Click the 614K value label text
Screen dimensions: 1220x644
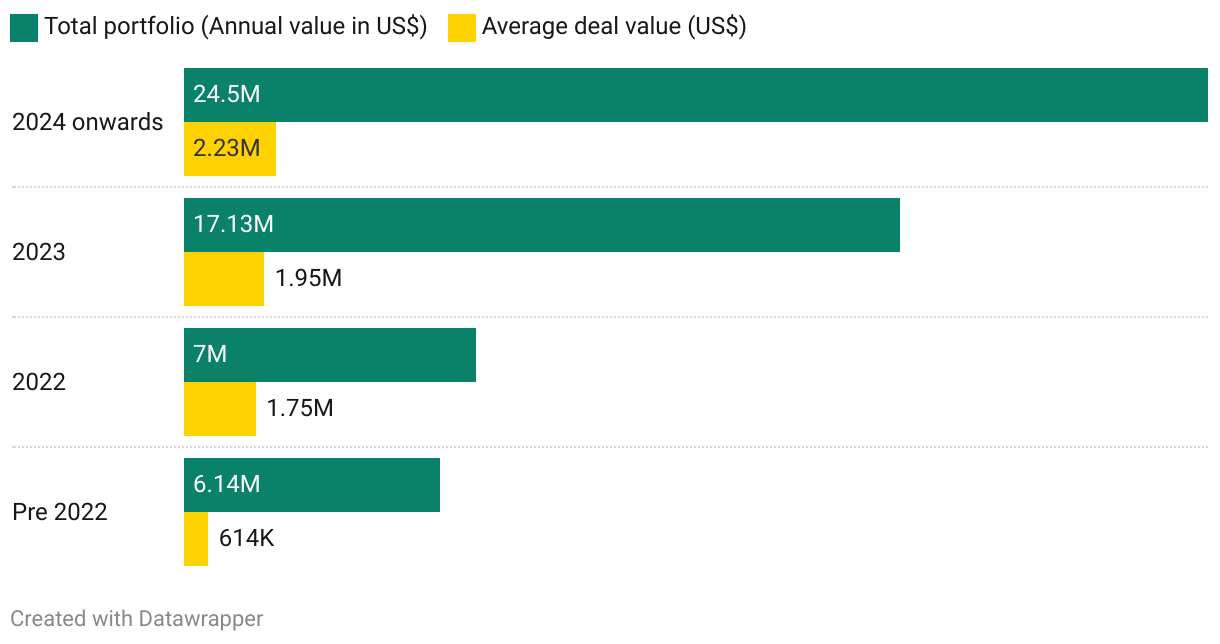[247, 539]
